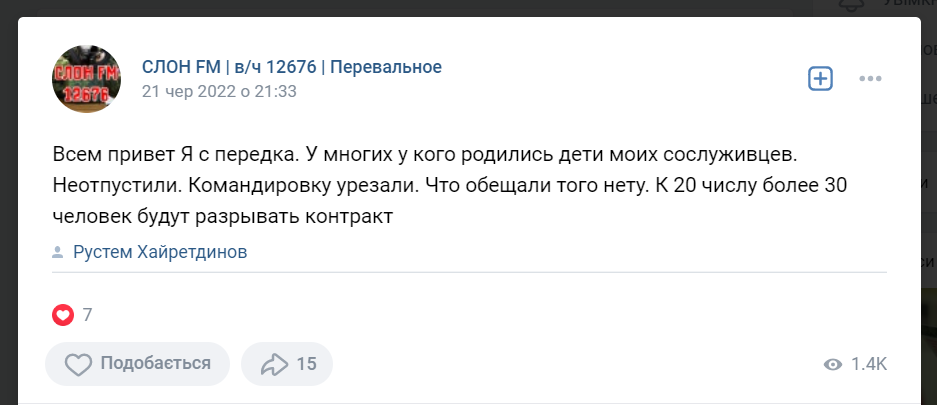Viewport: 937px width, 405px height.
Task: Click the share count 15
Action: [x=307, y=364]
